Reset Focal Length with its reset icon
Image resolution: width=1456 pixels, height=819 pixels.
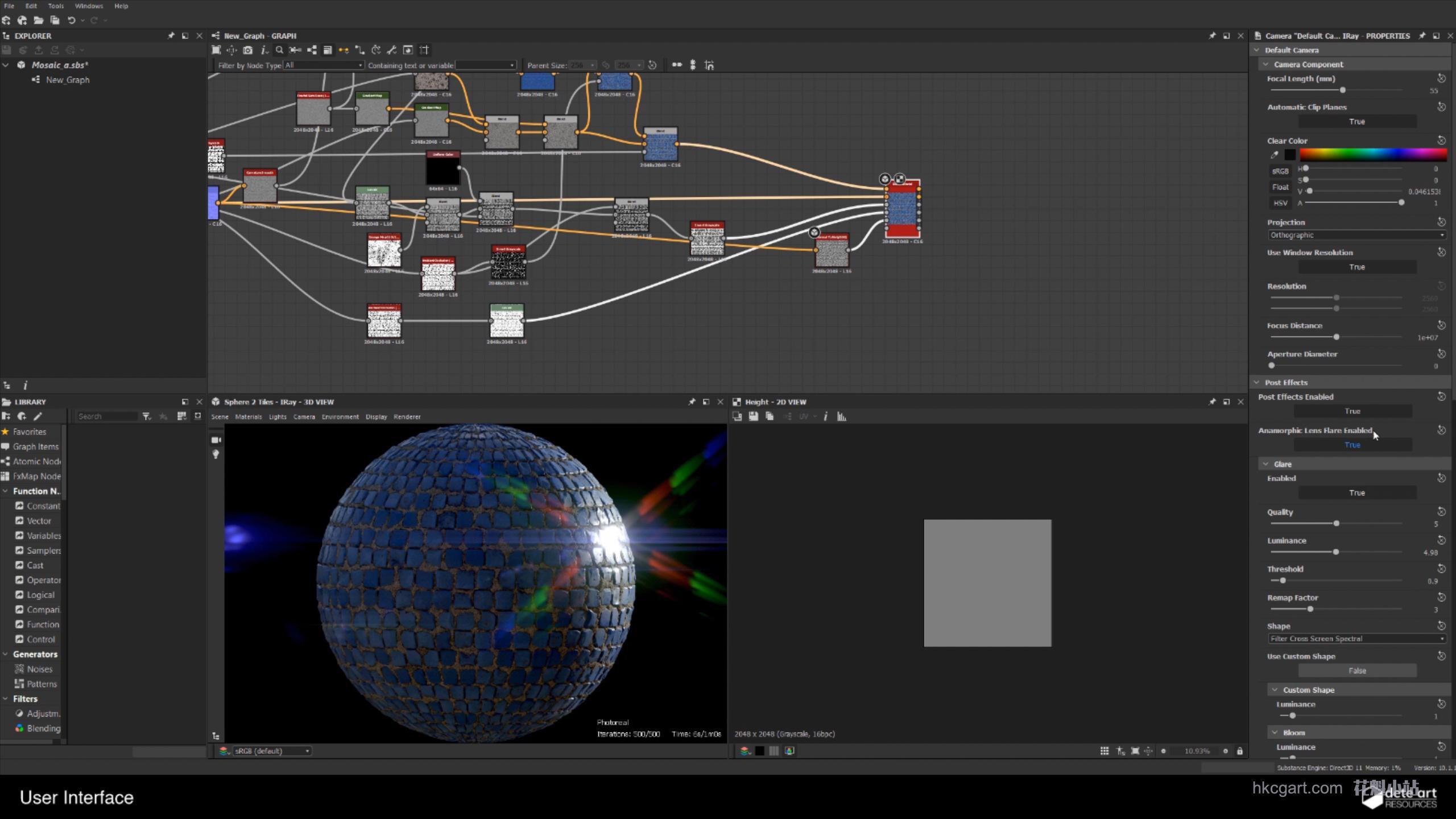click(x=1441, y=78)
